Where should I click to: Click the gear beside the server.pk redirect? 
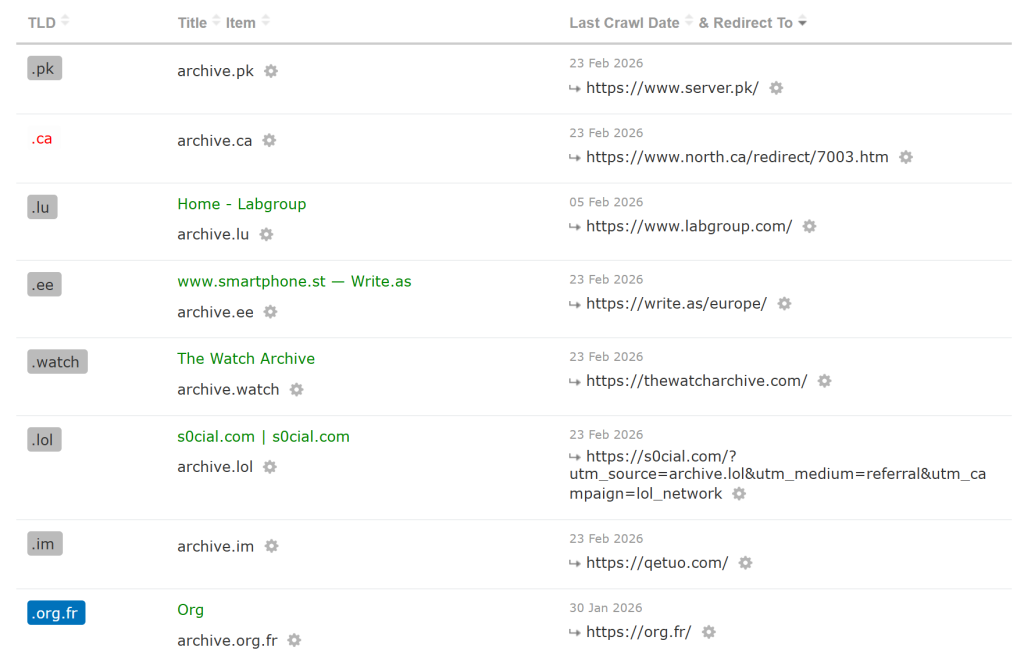[x=776, y=88]
